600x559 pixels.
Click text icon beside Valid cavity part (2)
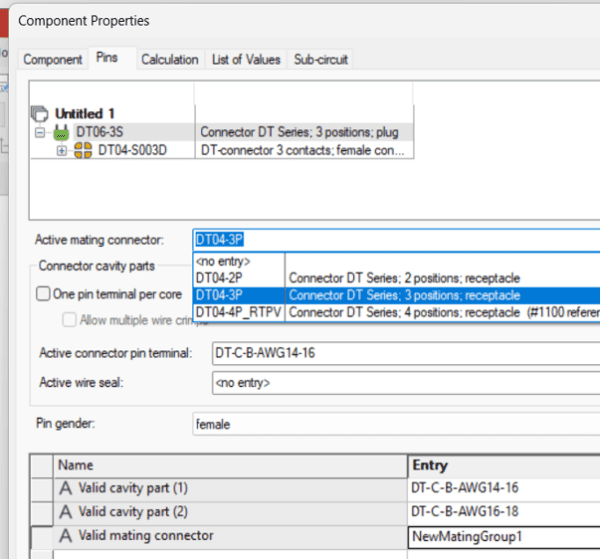67,512
